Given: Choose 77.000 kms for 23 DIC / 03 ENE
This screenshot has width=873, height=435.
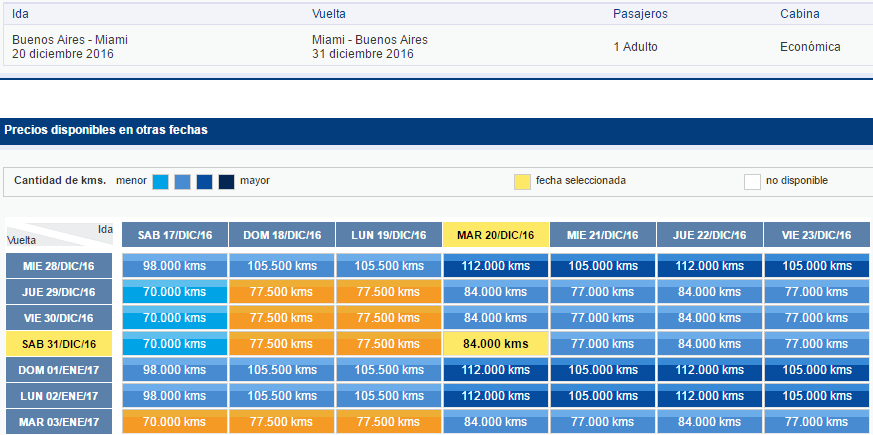Looking at the screenshot, I should [817, 422].
